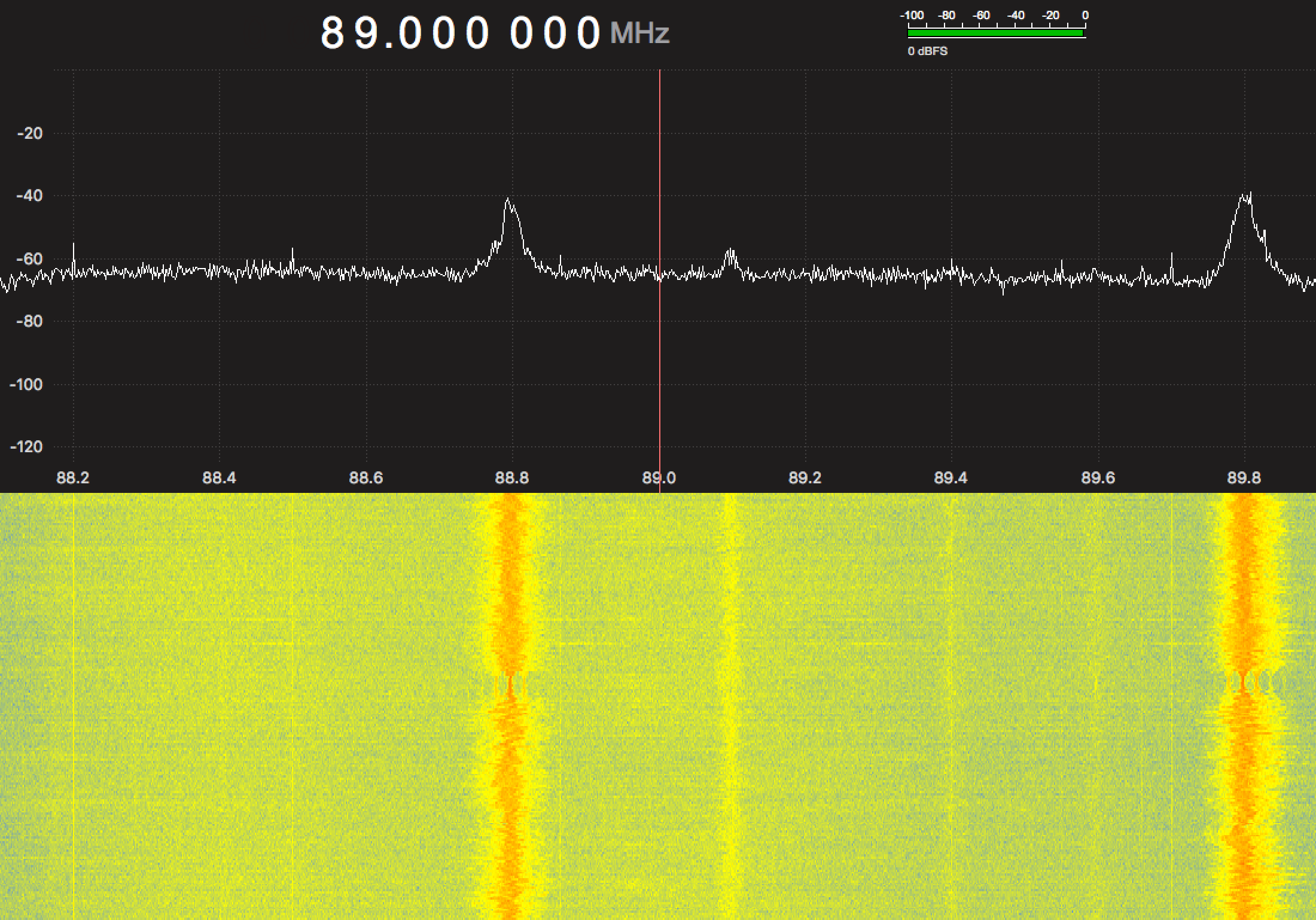Image resolution: width=1316 pixels, height=920 pixels.
Task: Click the -40 mark on signal meter scale
Action: (x=1016, y=16)
